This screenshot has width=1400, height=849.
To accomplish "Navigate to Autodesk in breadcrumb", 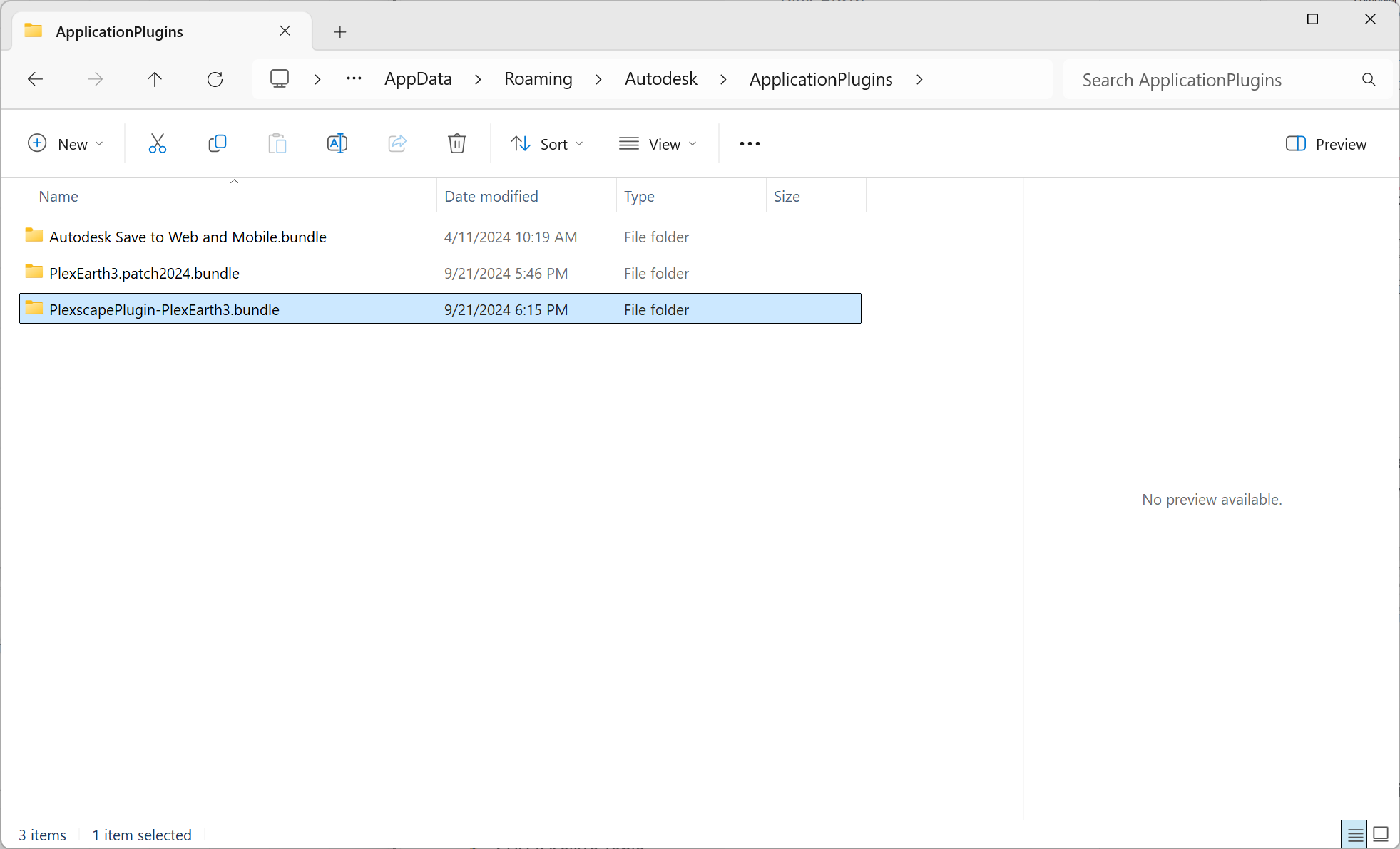I will [661, 79].
